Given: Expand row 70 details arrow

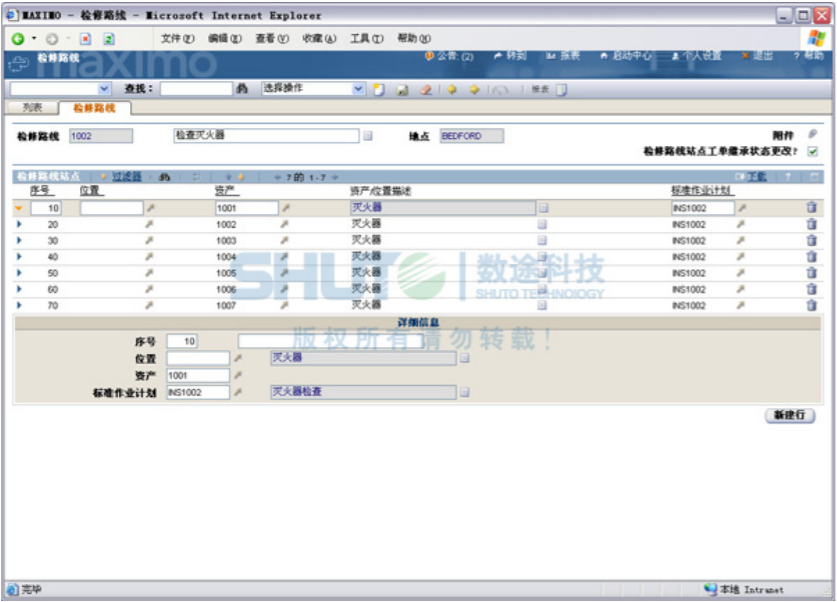Looking at the screenshot, I should point(19,305).
